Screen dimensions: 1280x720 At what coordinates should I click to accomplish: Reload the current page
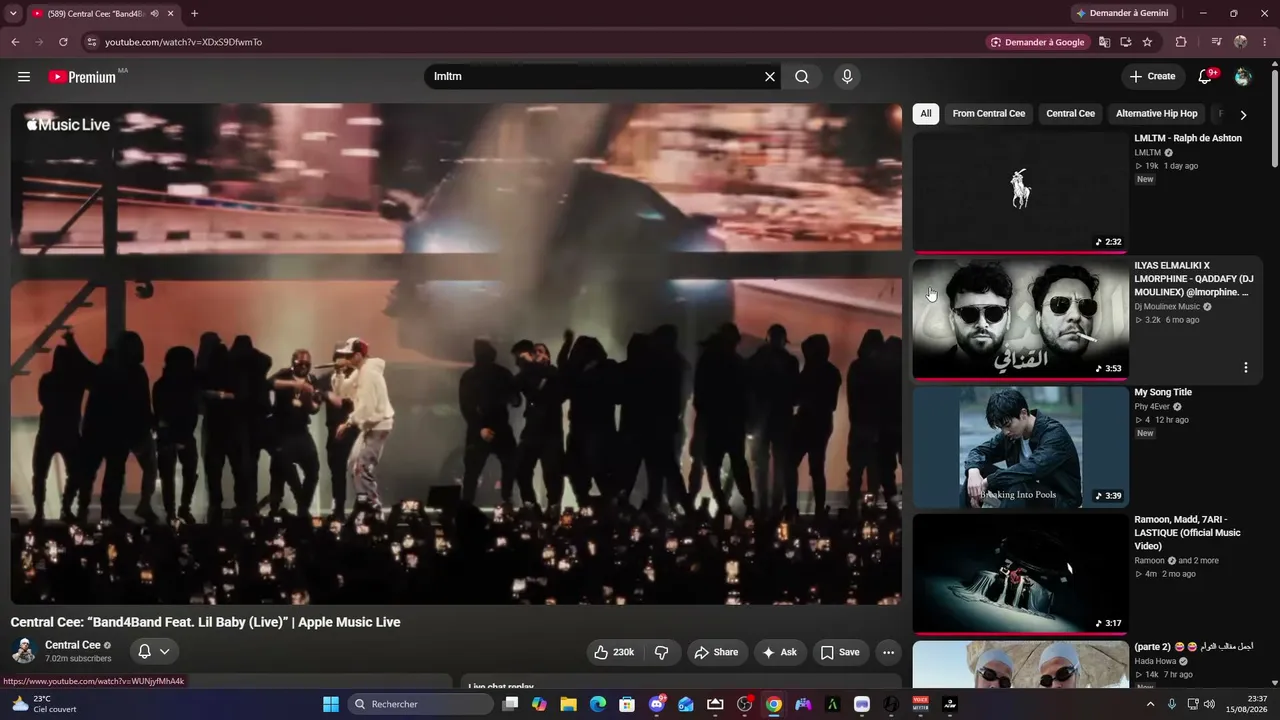click(63, 42)
